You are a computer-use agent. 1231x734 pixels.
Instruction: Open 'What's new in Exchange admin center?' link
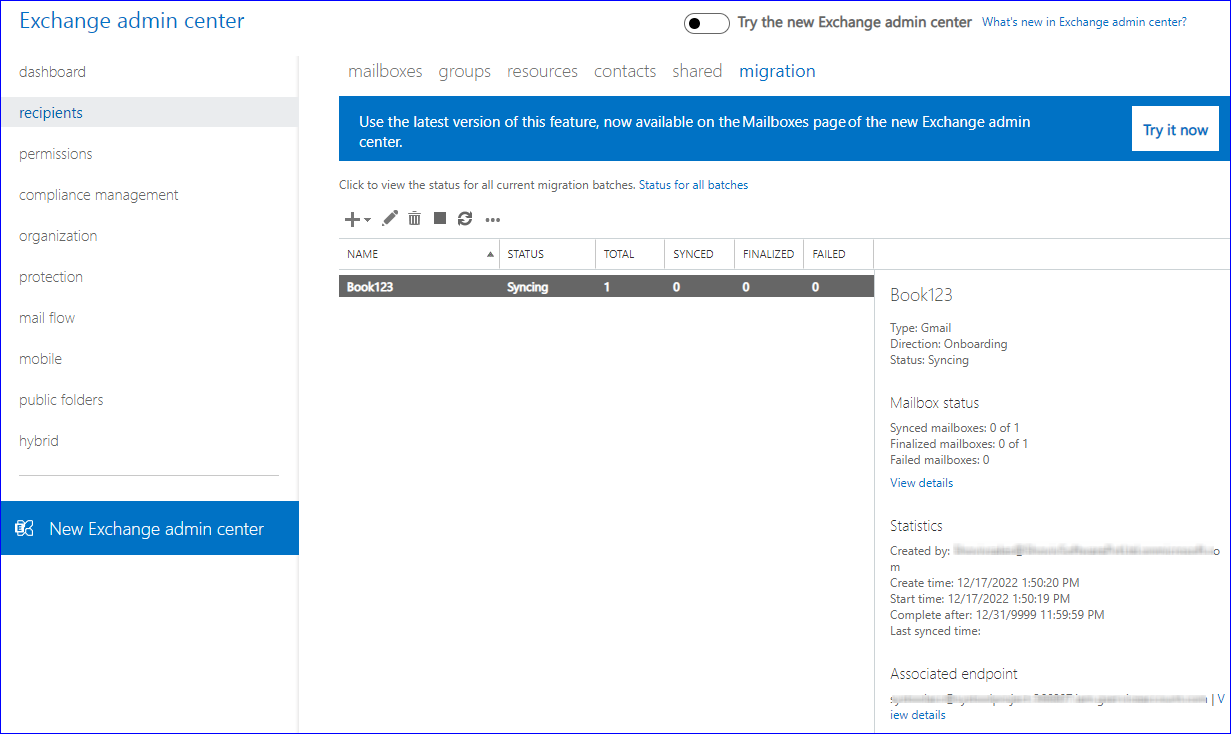pos(1084,22)
